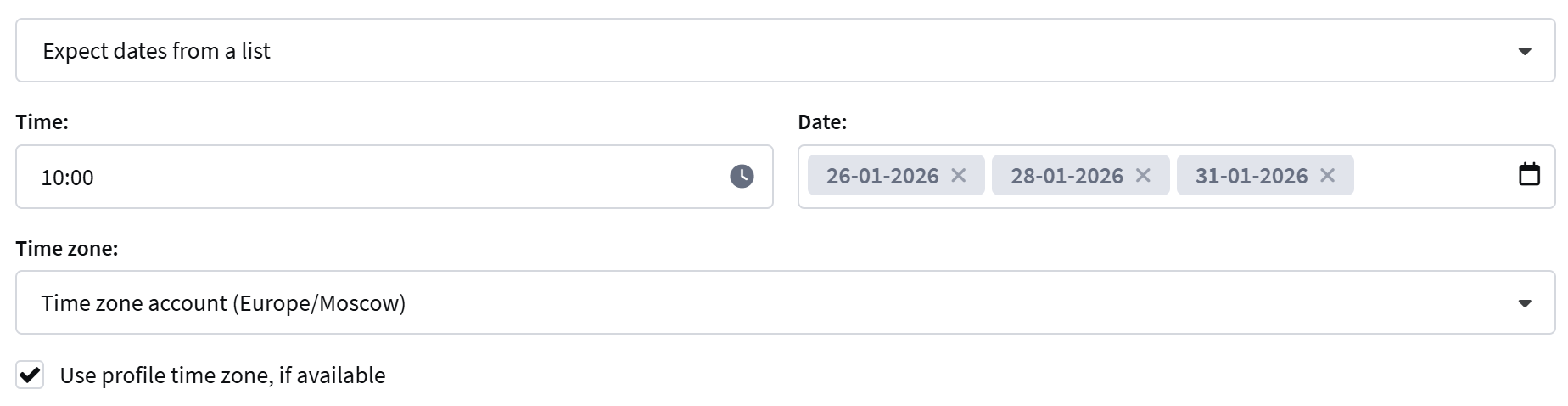1568x406 pixels.
Task: Open the Time zone account (Europe/Moscow) selector
Action: coord(764,303)
